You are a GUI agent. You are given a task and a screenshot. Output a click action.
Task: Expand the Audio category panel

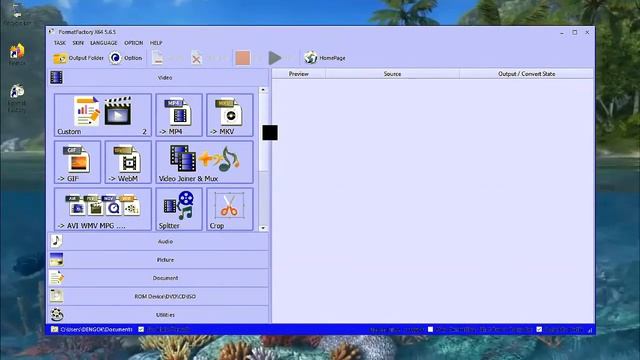158,241
